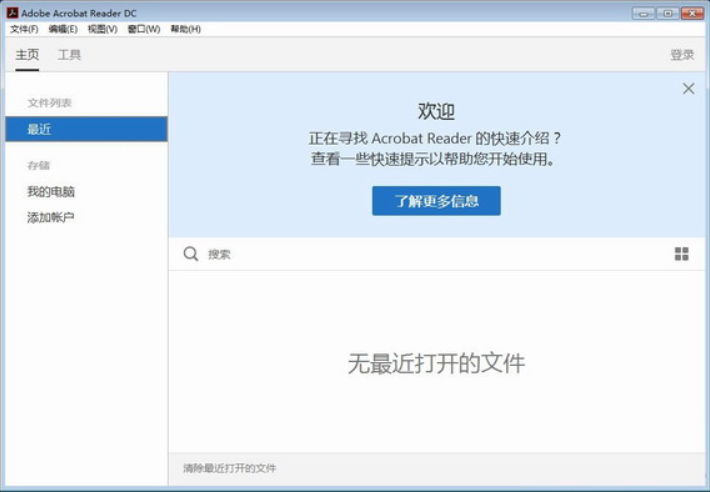Click the 了解更多信息 button
Image resolution: width=710 pixels, height=492 pixels.
point(436,201)
